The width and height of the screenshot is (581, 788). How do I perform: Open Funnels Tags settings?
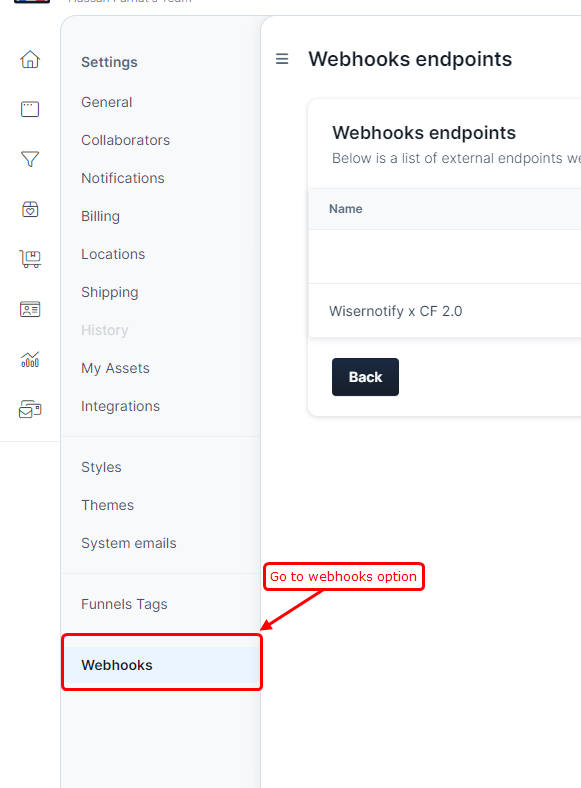(124, 604)
